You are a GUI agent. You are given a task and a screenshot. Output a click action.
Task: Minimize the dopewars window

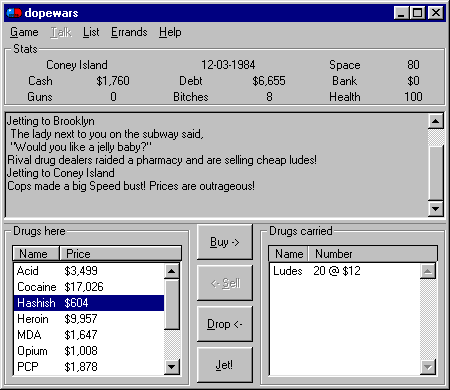point(401,13)
